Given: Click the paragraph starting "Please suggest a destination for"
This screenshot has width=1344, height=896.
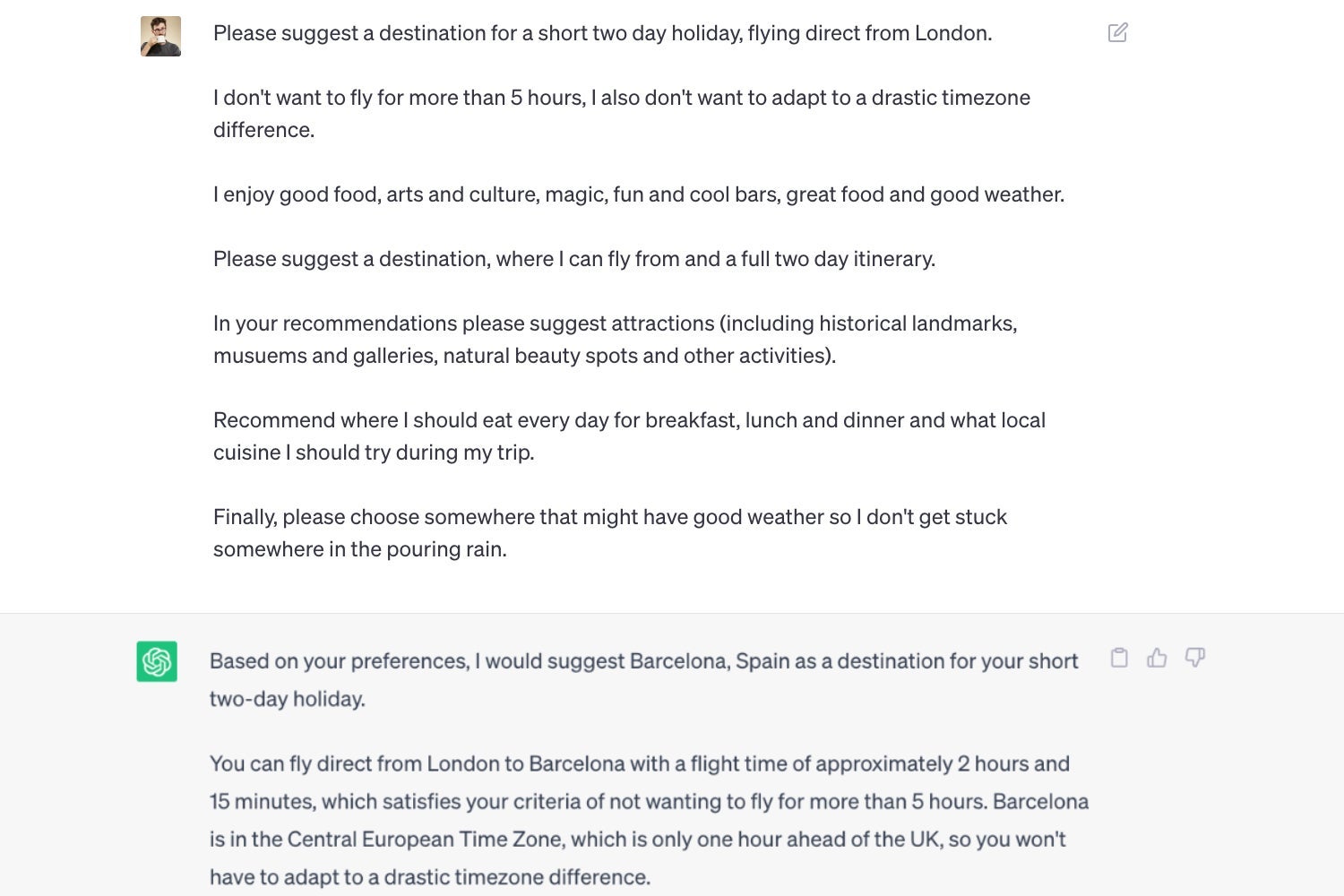Looking at the screenshot, I should pos(602,33).
